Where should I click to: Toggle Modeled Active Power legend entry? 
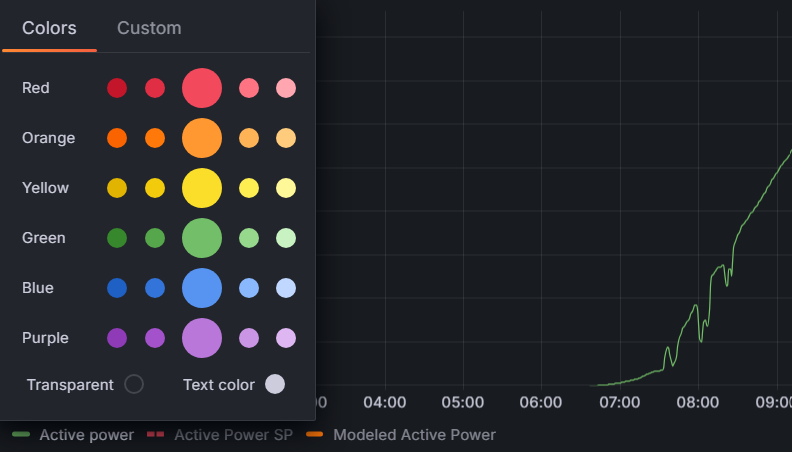pos(414,435)
